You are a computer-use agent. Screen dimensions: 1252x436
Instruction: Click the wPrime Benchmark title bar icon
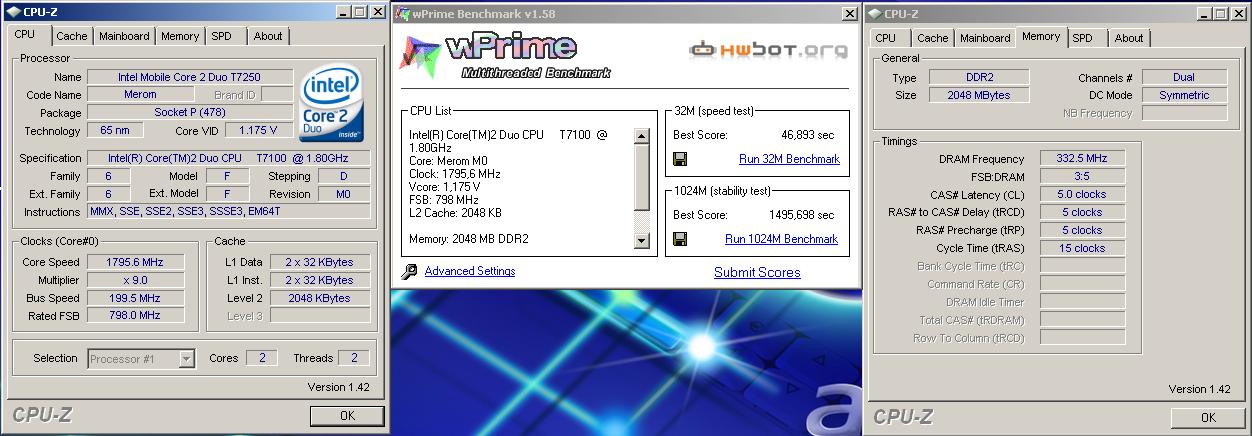click(402, 13)
